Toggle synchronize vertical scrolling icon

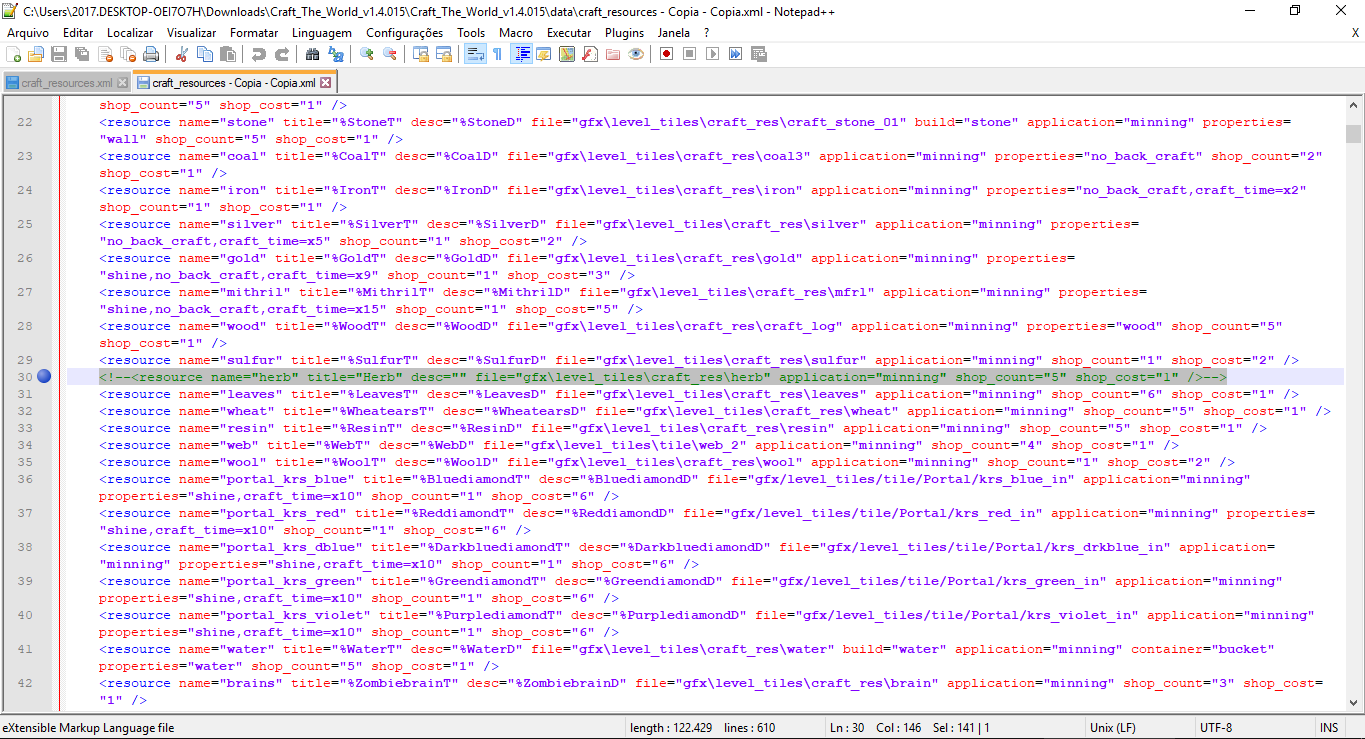click(x=421, y=54)
